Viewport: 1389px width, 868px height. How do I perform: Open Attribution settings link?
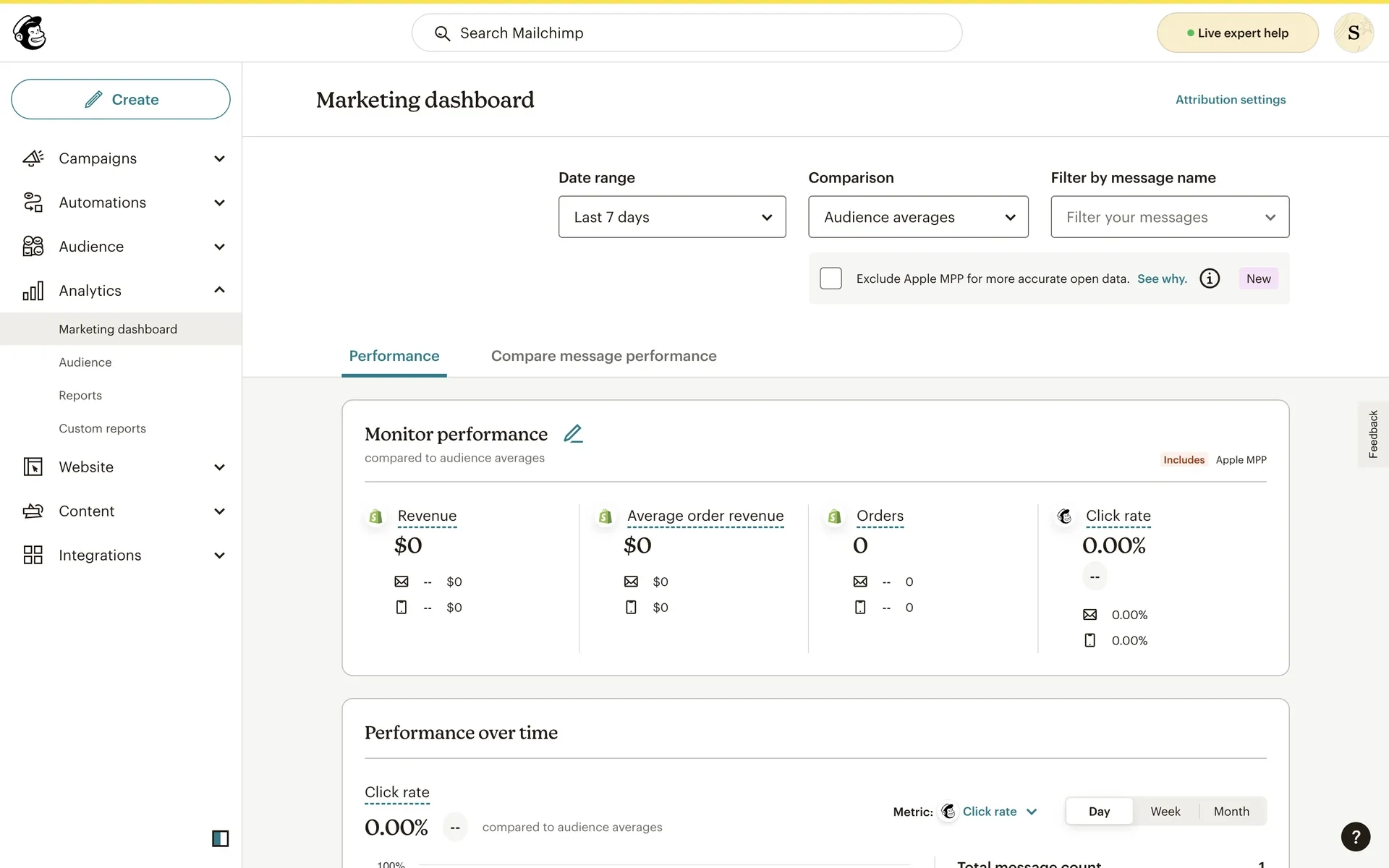(1230, 100)
